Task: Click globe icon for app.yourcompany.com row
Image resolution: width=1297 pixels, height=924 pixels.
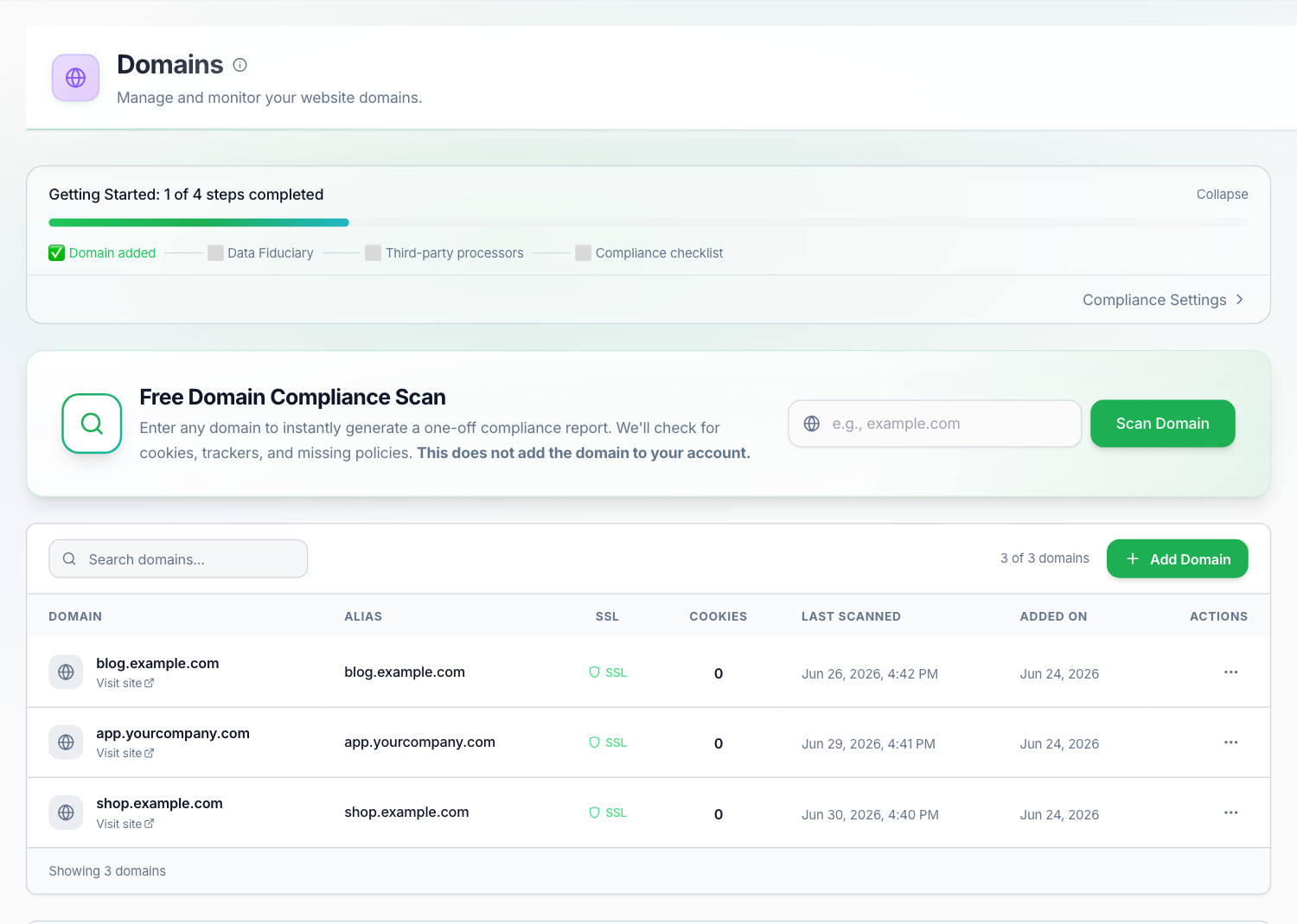Action: pos(66,742)
